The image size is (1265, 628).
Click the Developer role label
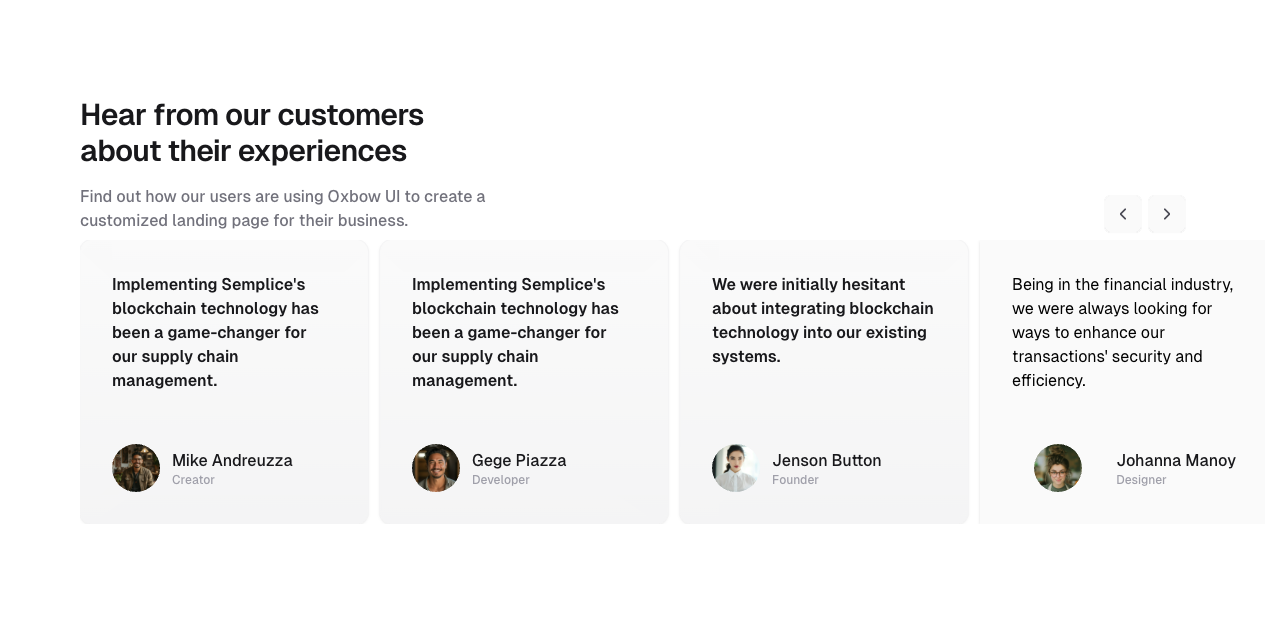[x=500, y=479]
